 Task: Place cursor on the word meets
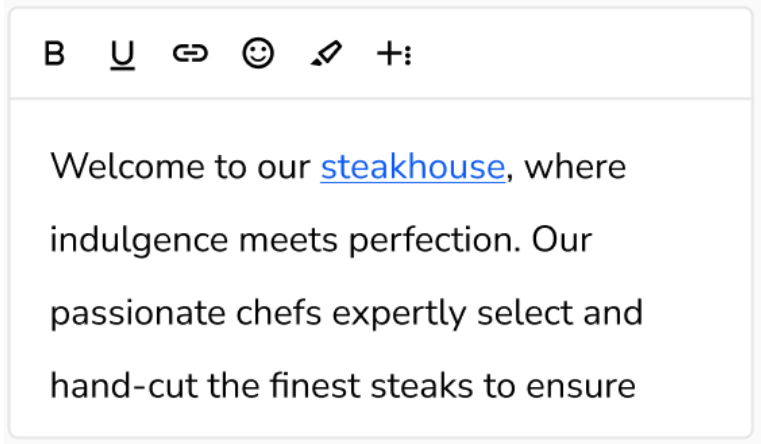coord(285,240)
